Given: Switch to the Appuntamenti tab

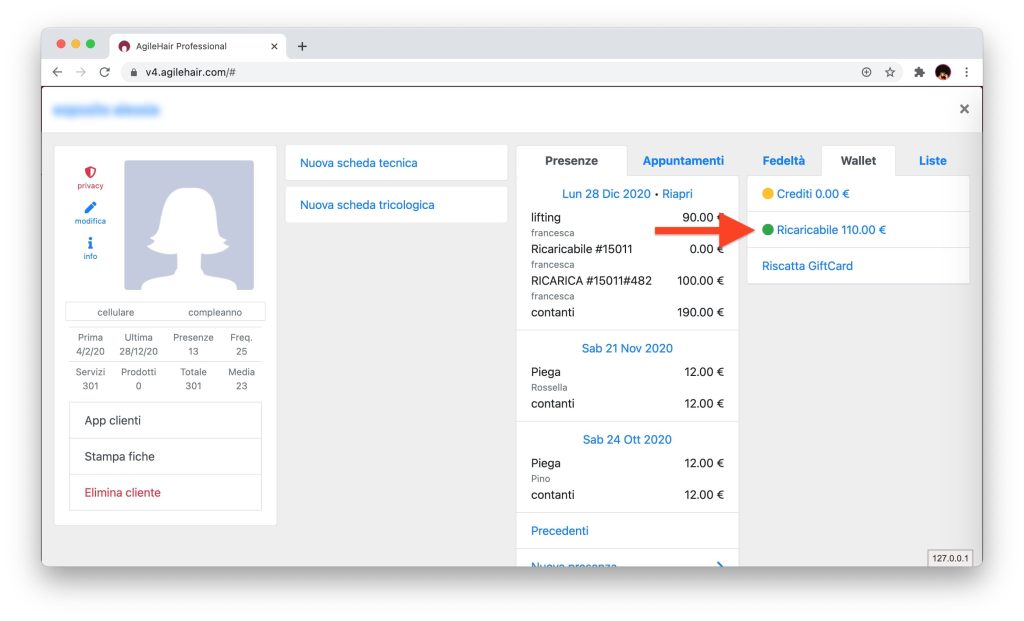Looking at the screenshot, I should (683, 161).
